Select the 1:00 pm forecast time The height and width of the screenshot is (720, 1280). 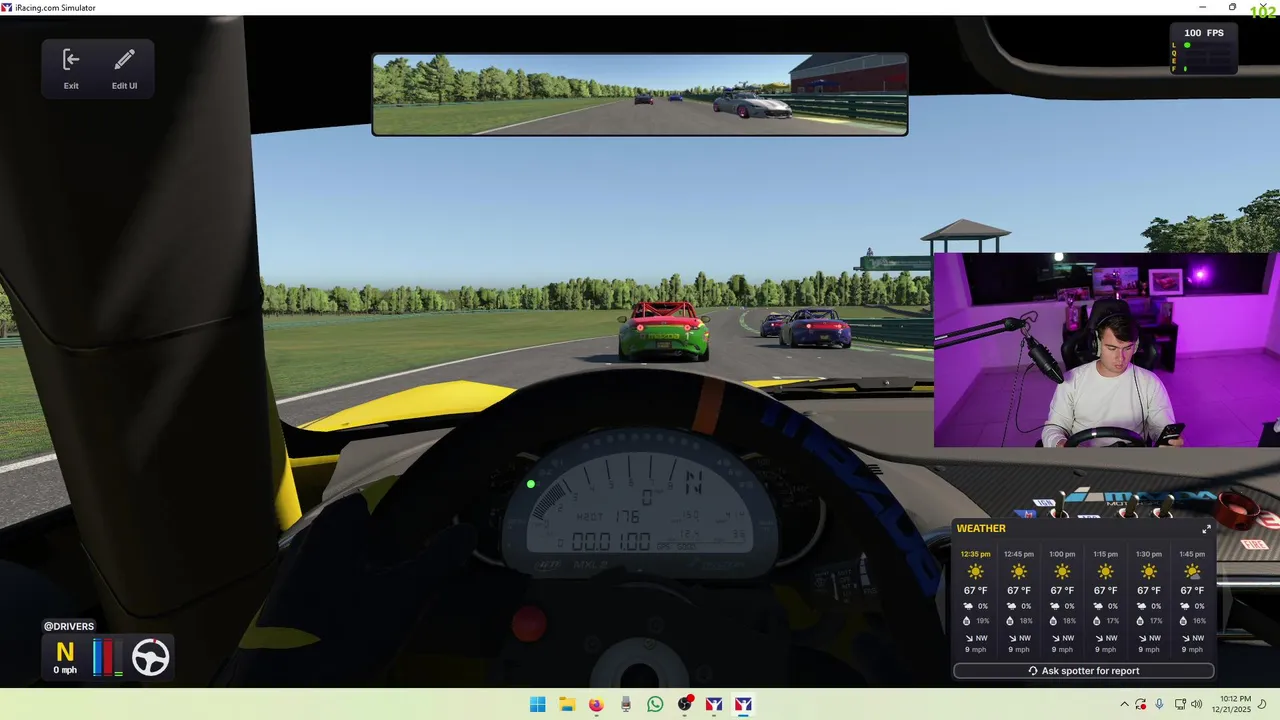click(x=1062, y=554)
